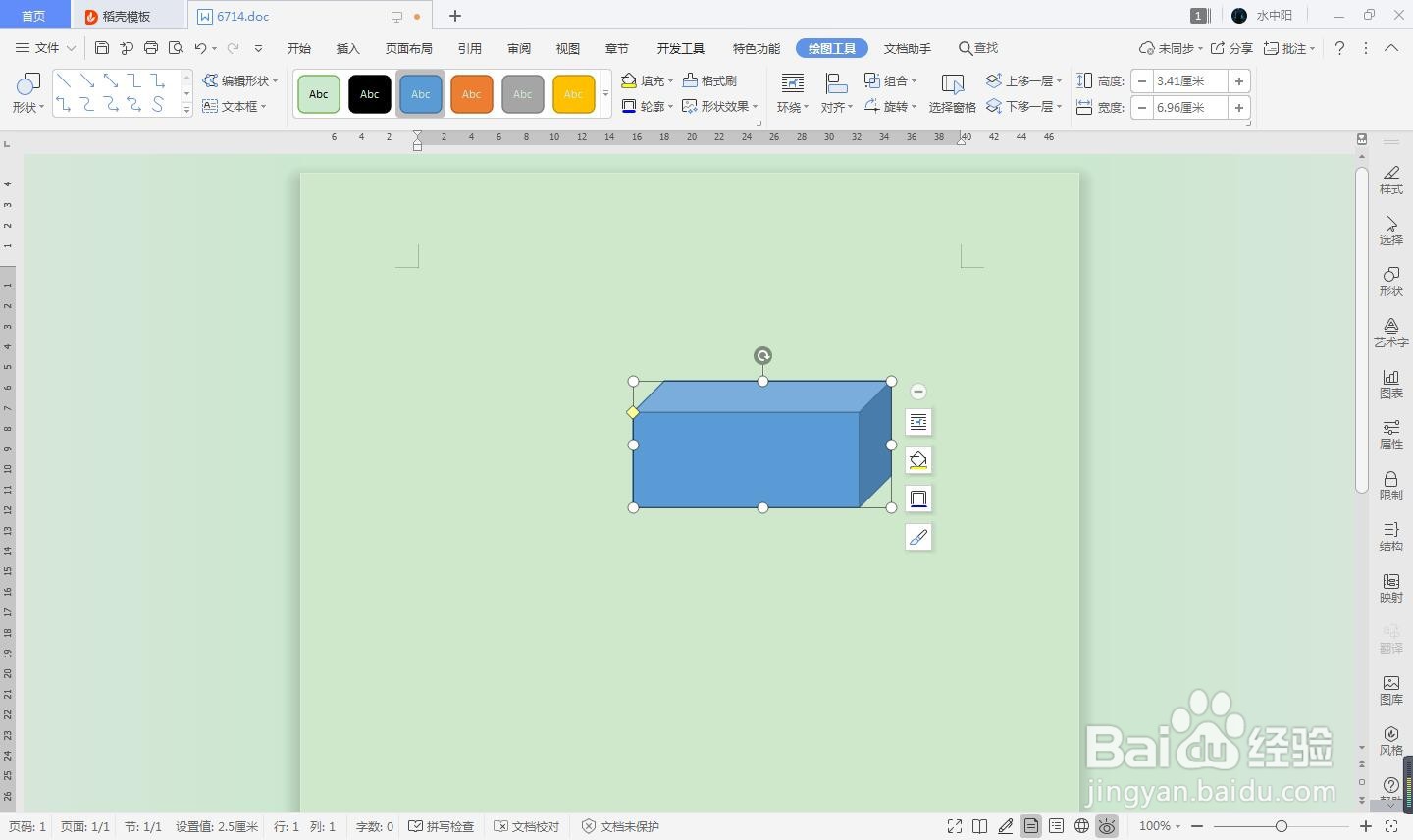The image size is (1413, 840).
Task: Open the 样式 style sidebar panel
Action: coord(1391,180)
